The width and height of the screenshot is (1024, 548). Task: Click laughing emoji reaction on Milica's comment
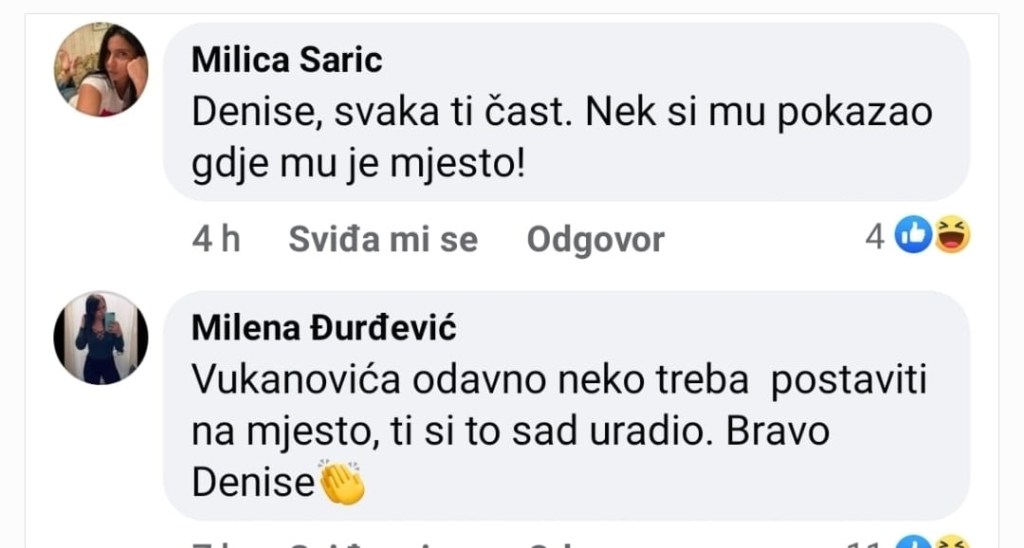[x=951, y=236]
